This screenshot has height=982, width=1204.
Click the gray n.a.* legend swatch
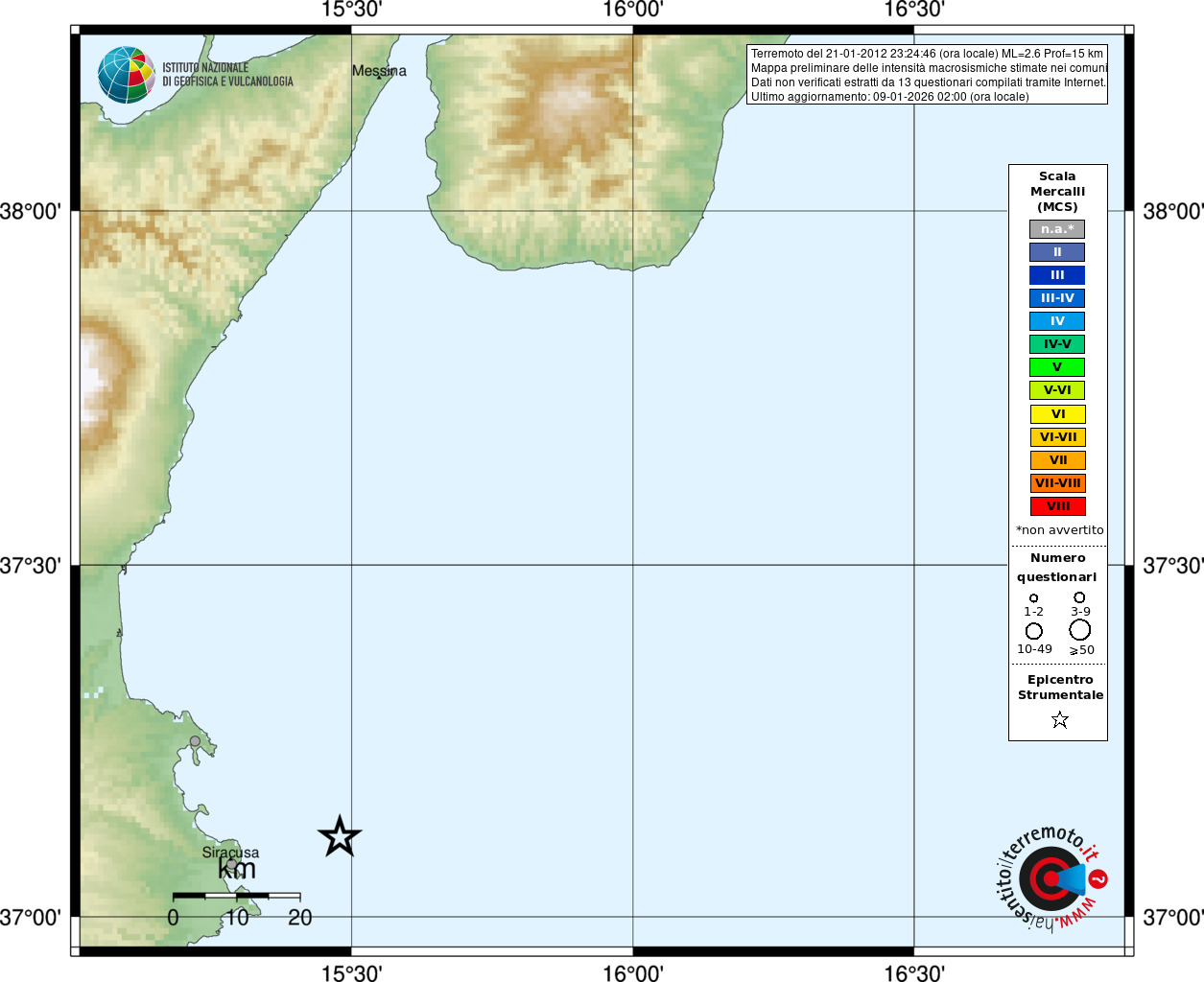point(1057,229)
